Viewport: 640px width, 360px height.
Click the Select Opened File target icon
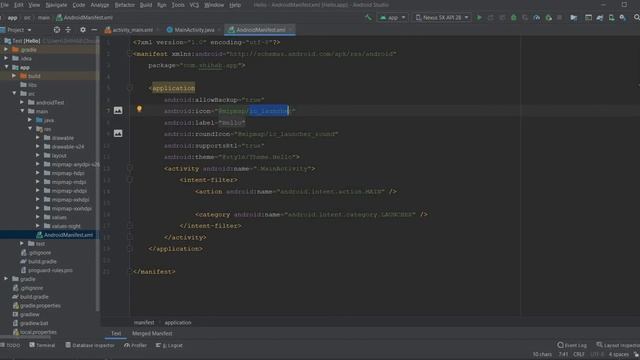tap(57, 30)
